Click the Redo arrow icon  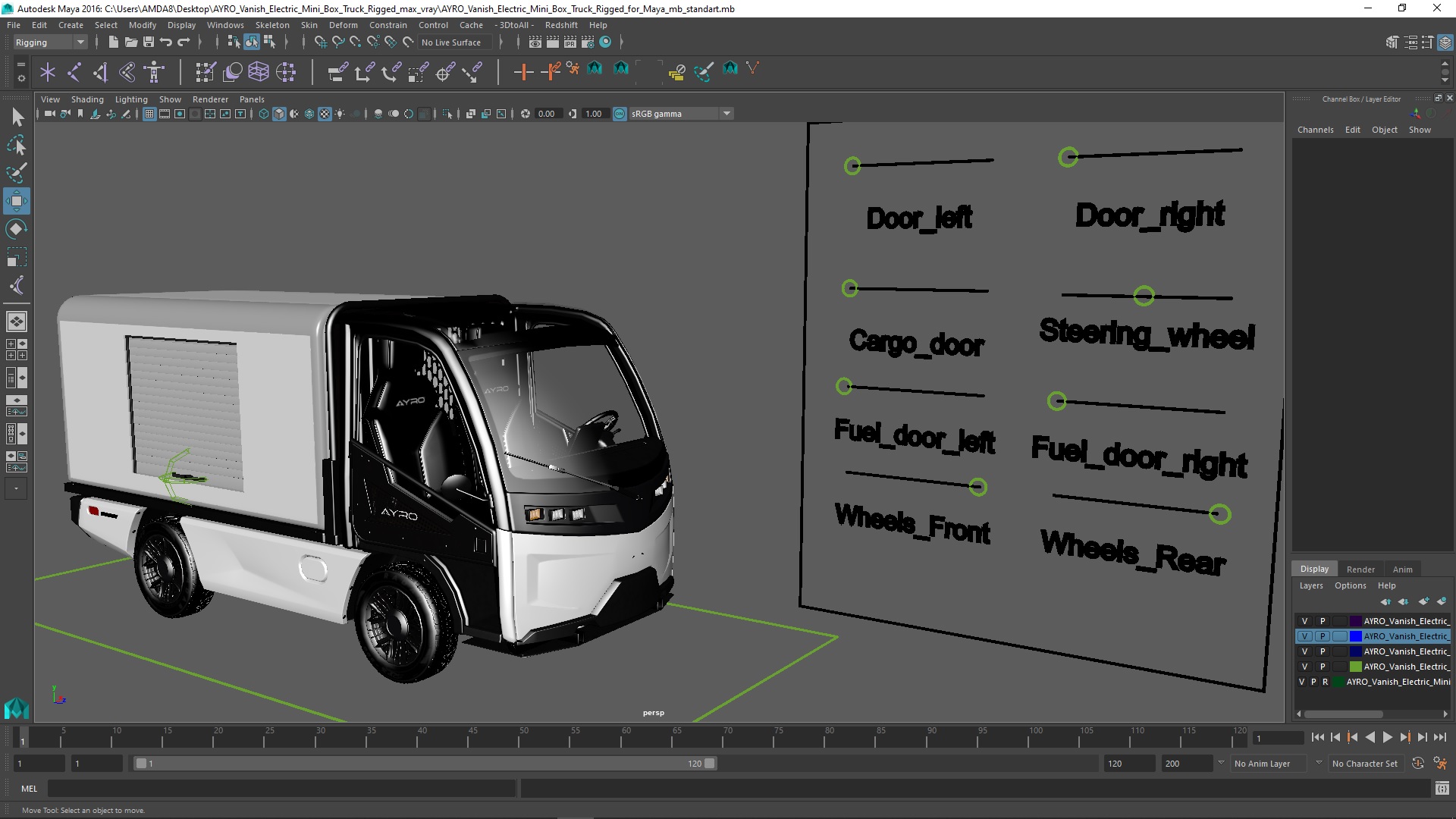(x=184, y=42)
